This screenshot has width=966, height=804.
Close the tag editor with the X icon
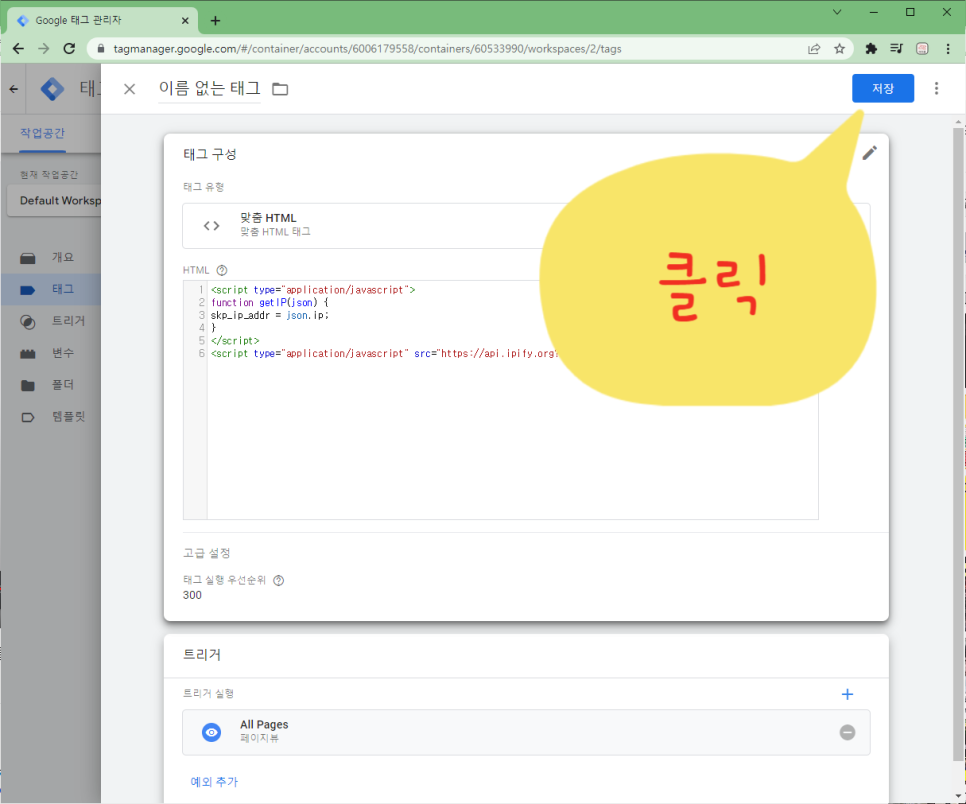(129, 89)
